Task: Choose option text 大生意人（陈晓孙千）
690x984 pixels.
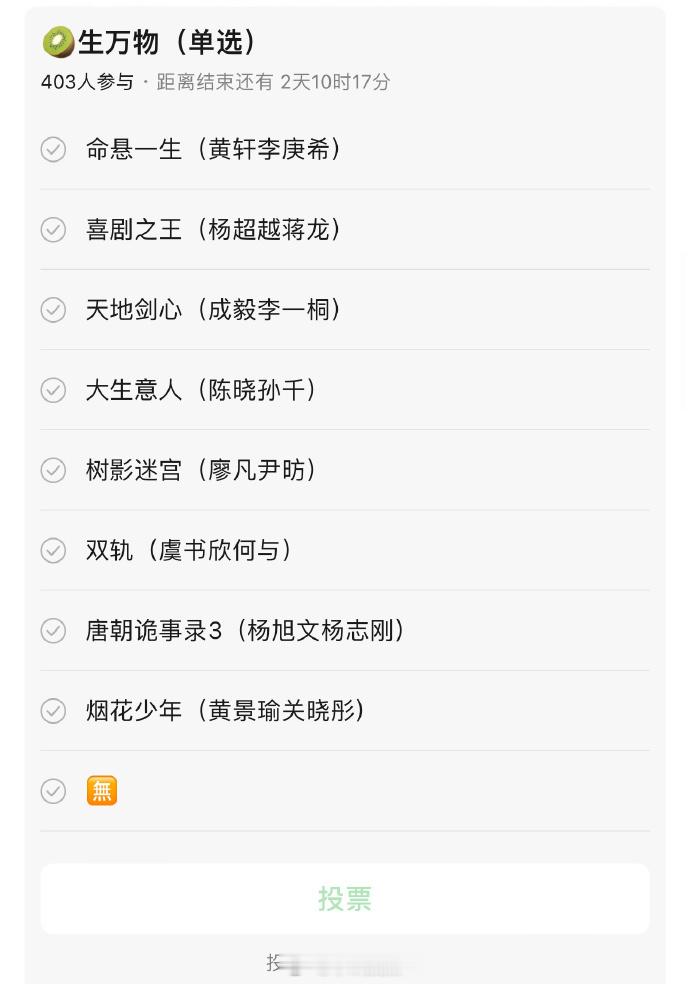Action: (201, 390)
